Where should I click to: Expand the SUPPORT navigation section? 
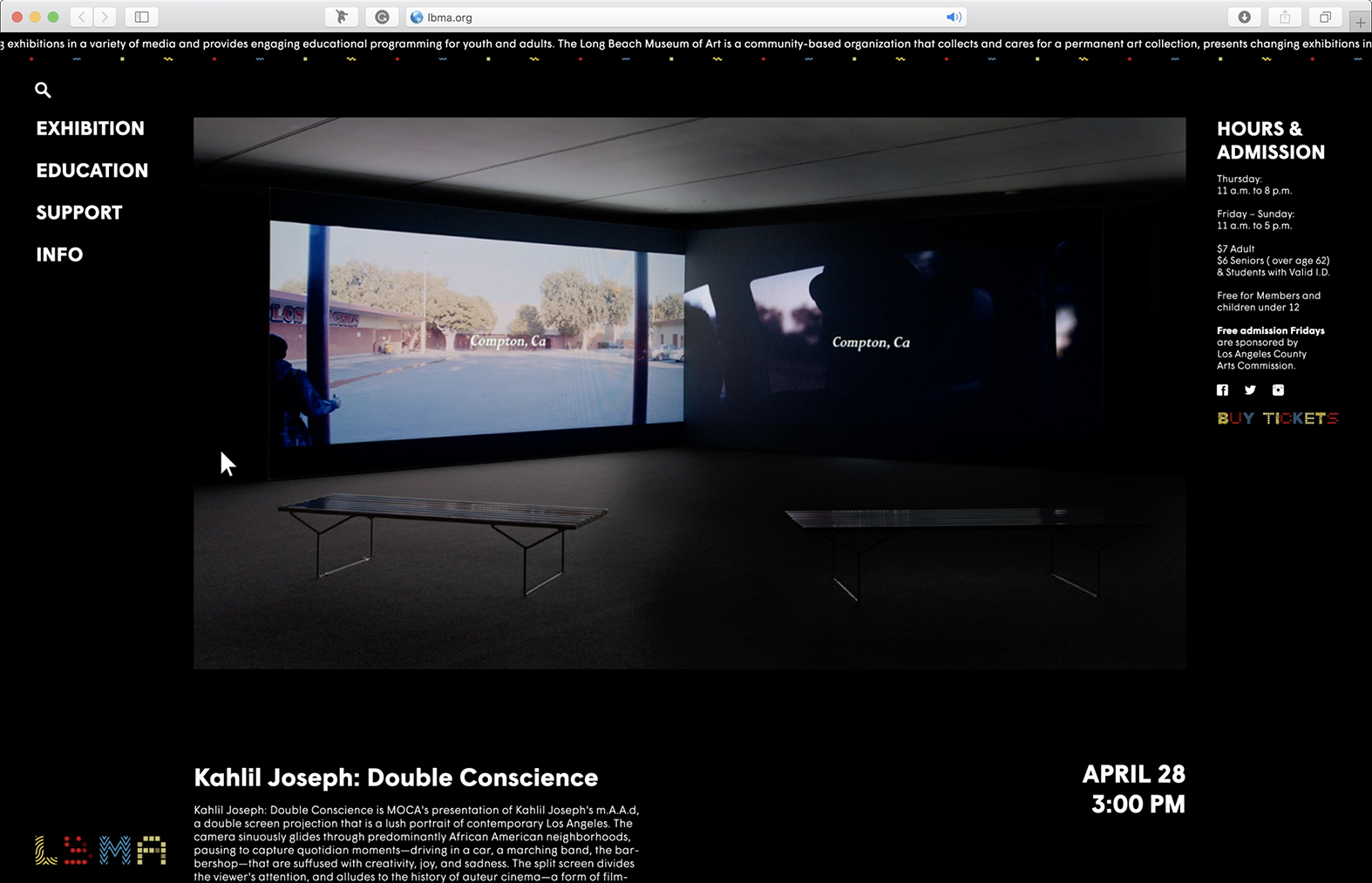coord(79,213)
